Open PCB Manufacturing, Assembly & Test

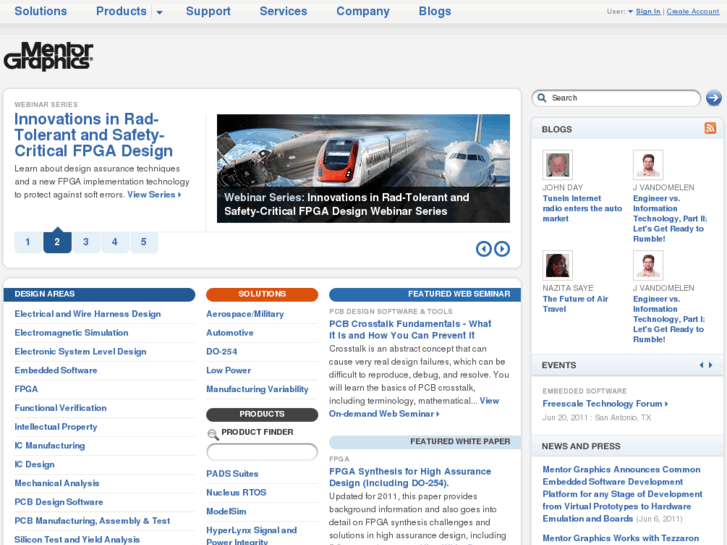pos(92,520)
